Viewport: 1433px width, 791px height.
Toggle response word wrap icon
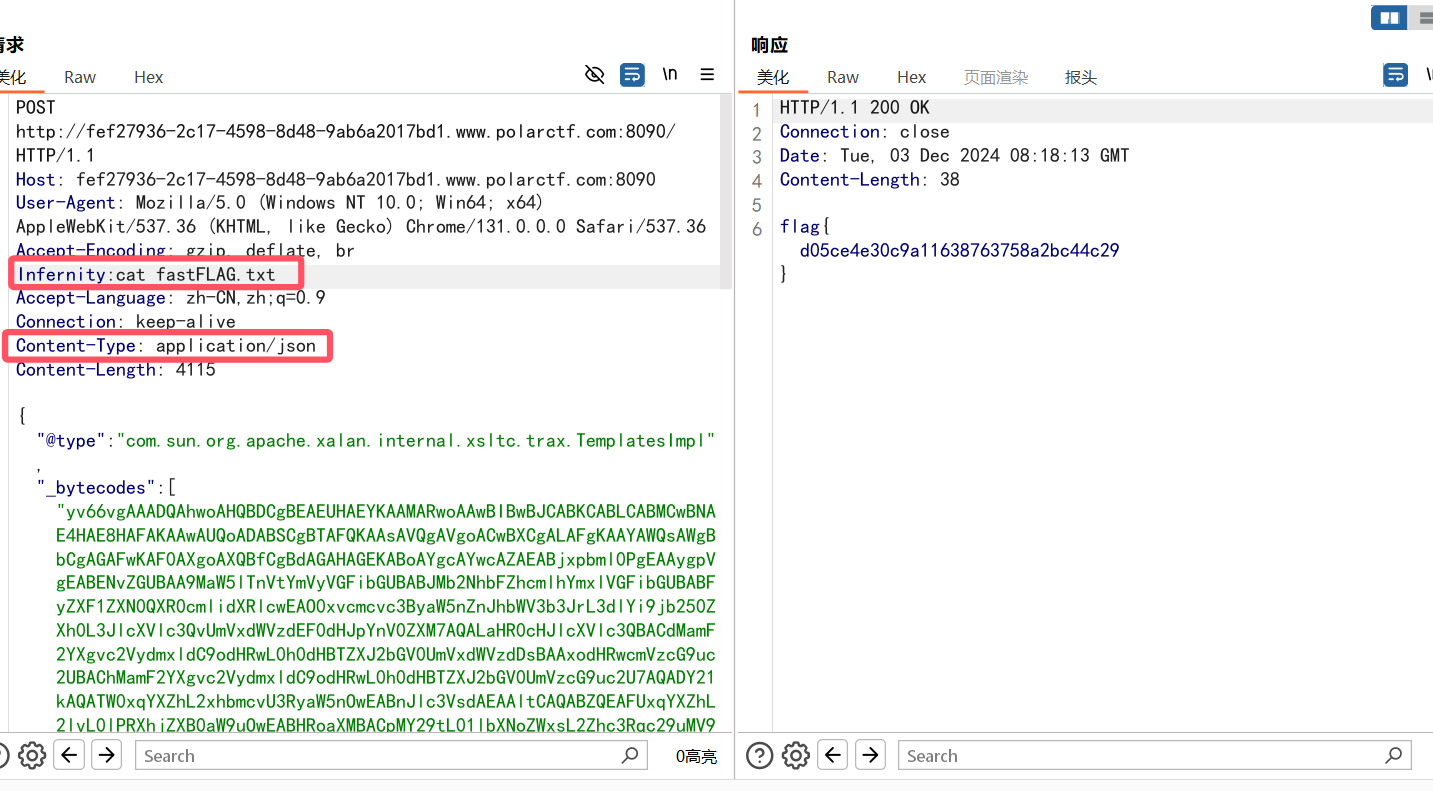tap(1395, 74)
